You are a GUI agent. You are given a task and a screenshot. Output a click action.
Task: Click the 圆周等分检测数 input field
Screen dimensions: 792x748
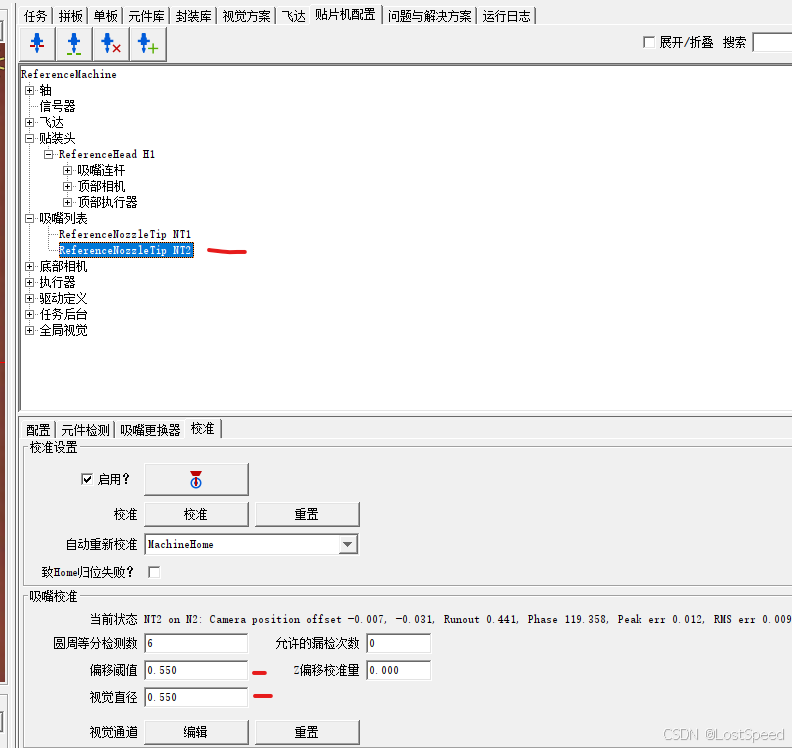click(x=196, y=643)
